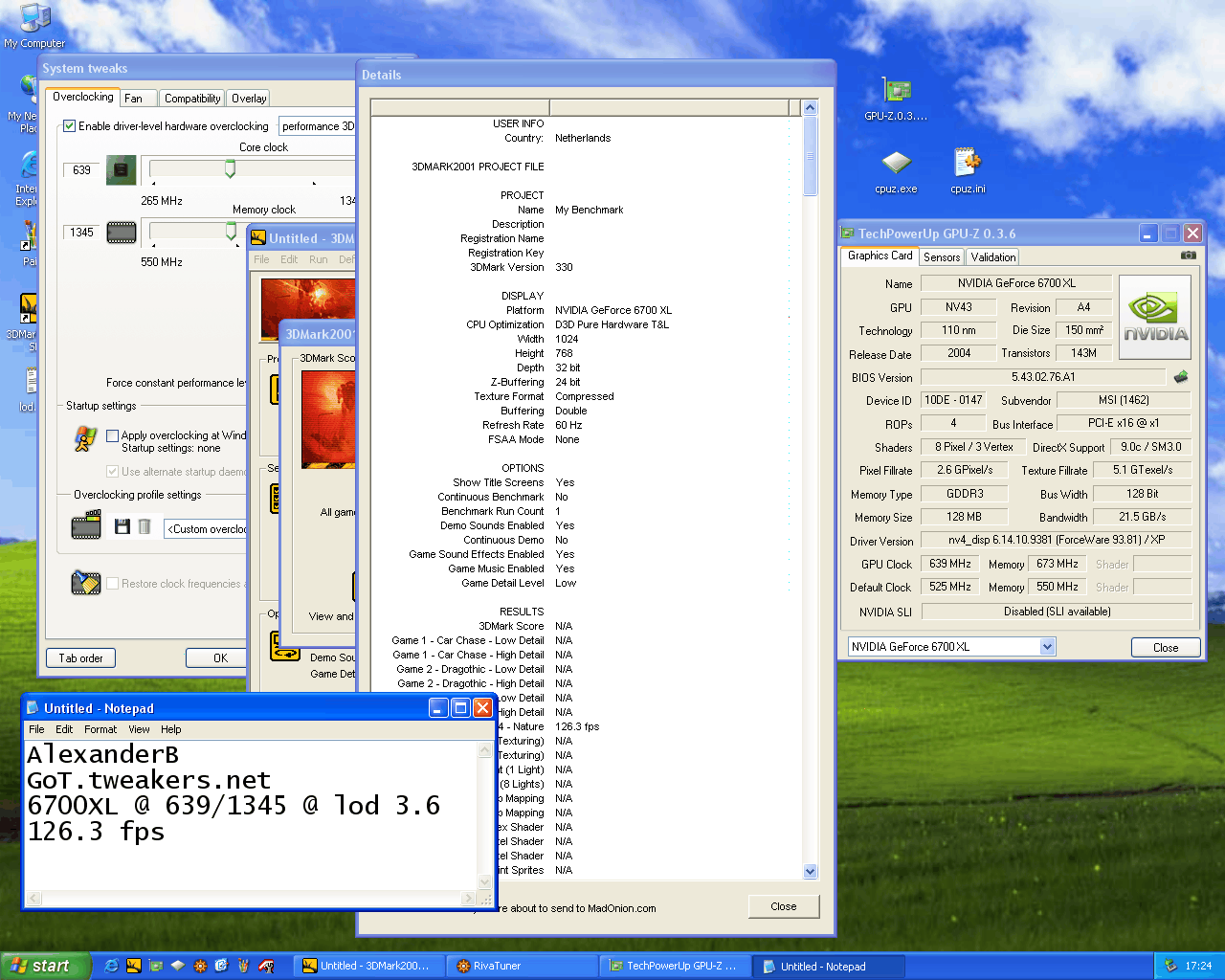Click the GPU-Z screenshot camera icon
The height and width of the screenshot is (980, 1225).
tap(1188, 256)
